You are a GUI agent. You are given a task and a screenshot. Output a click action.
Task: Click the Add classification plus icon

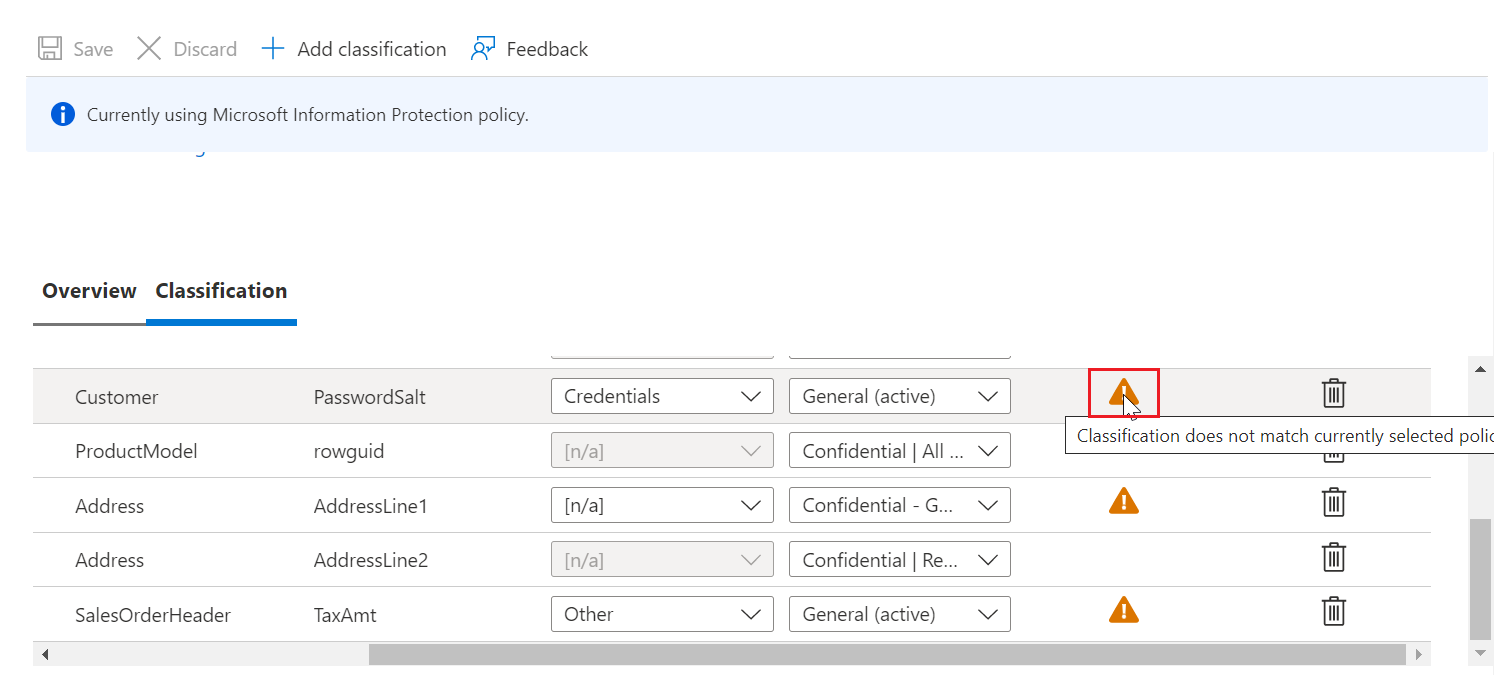(273, 49)
